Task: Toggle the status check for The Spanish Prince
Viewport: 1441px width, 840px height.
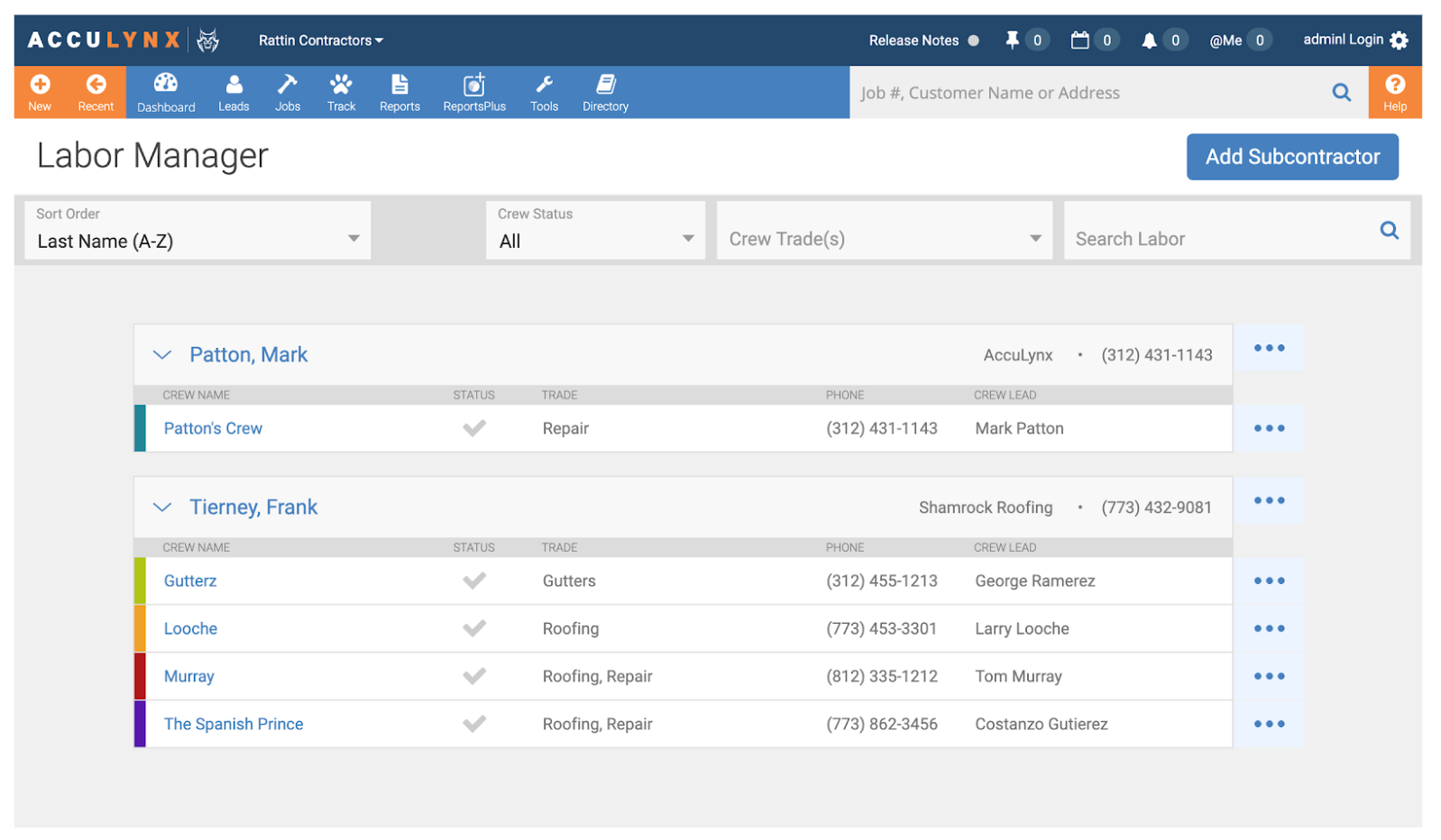Action: [474, 724]
